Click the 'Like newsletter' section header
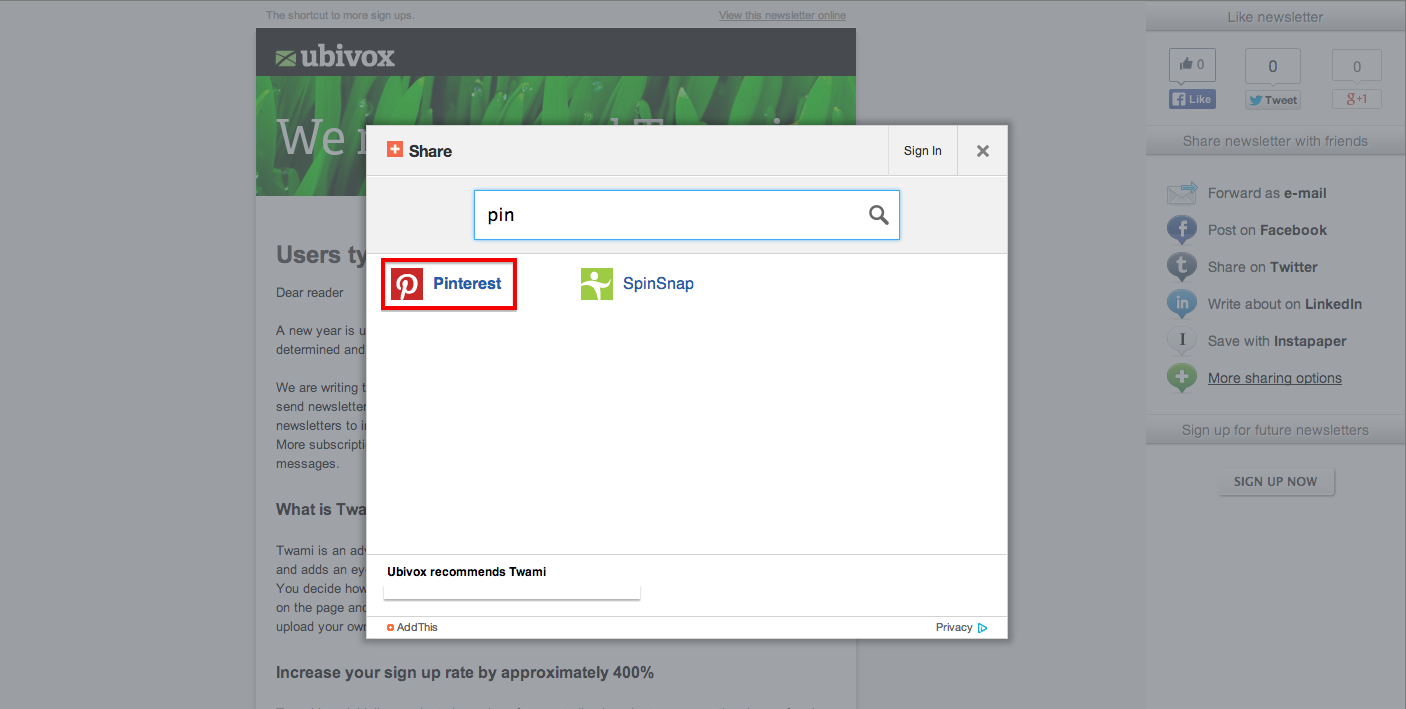 coord(1275,17)
